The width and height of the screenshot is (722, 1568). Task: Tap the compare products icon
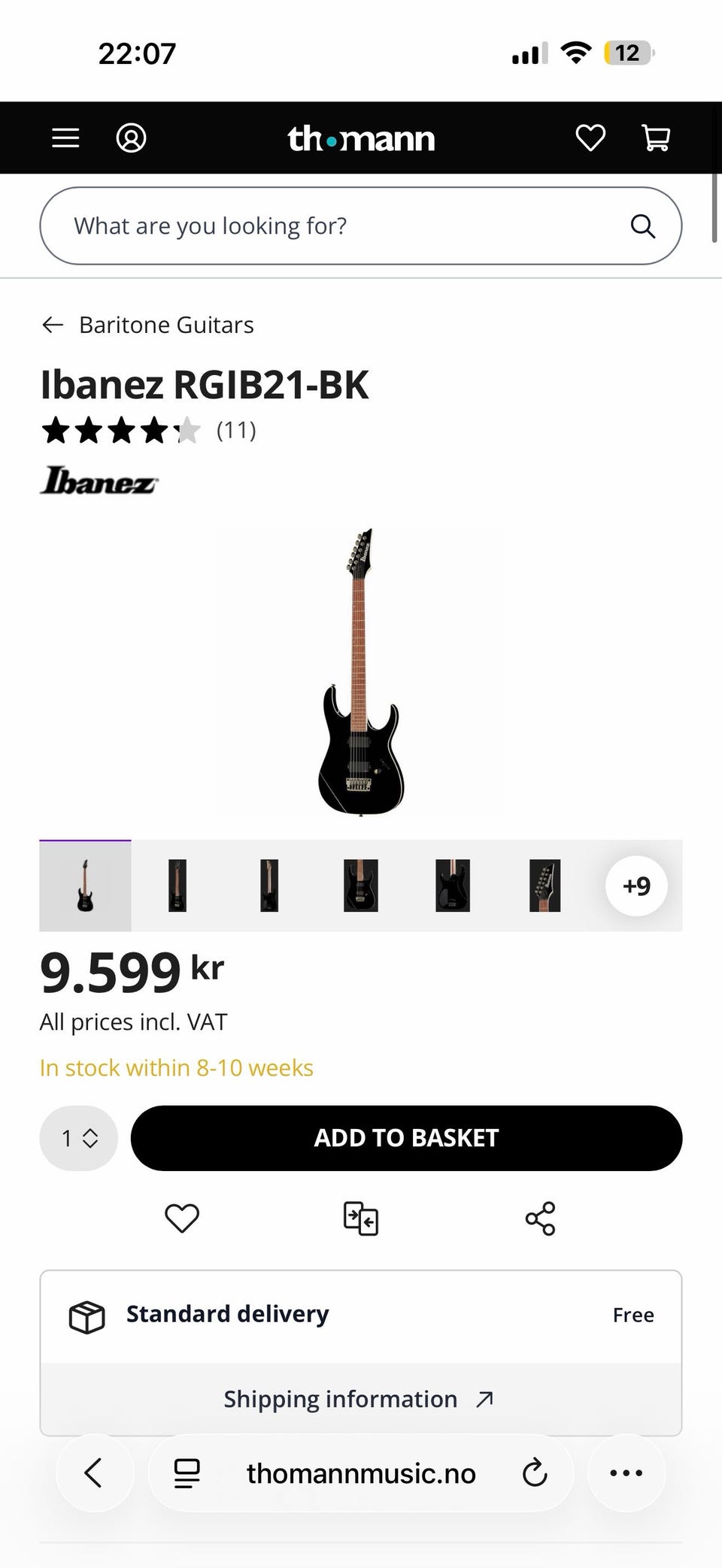(x=361, y=1218)
